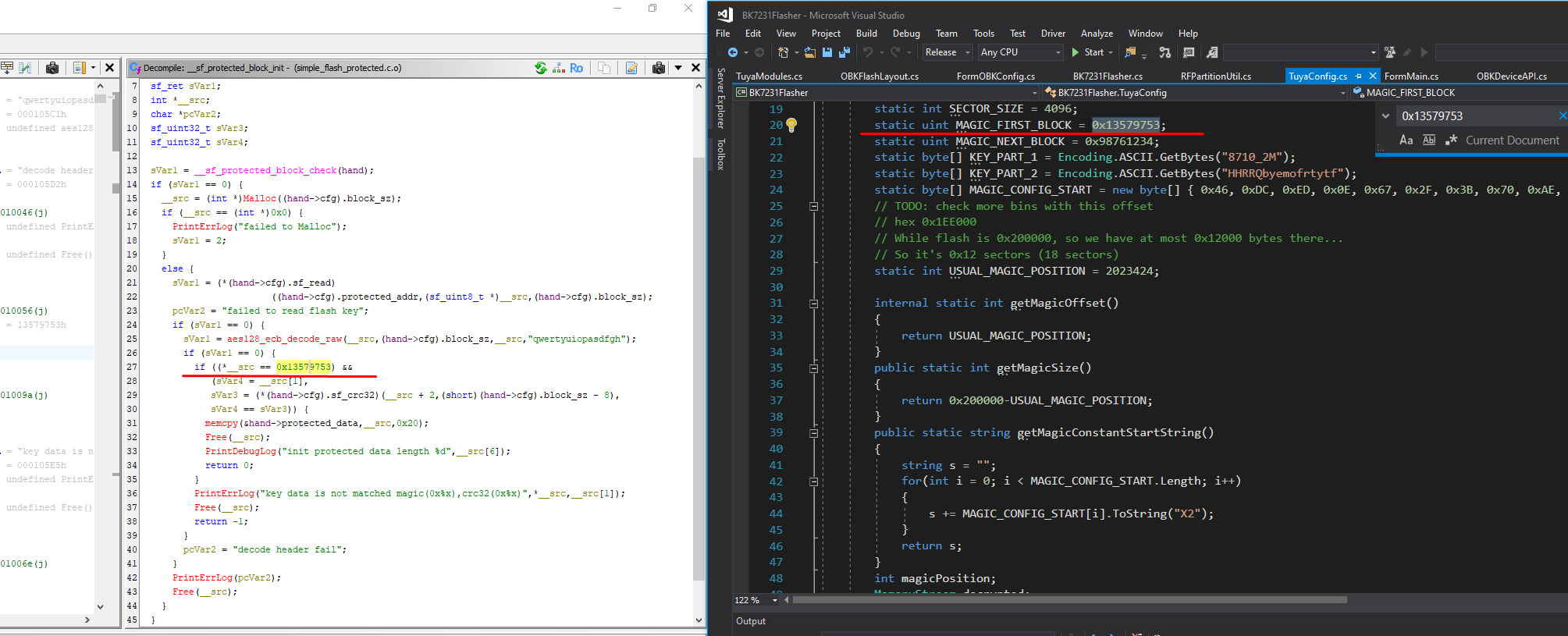Click the toolbar icon after the comment icon

coord(1212,52)
